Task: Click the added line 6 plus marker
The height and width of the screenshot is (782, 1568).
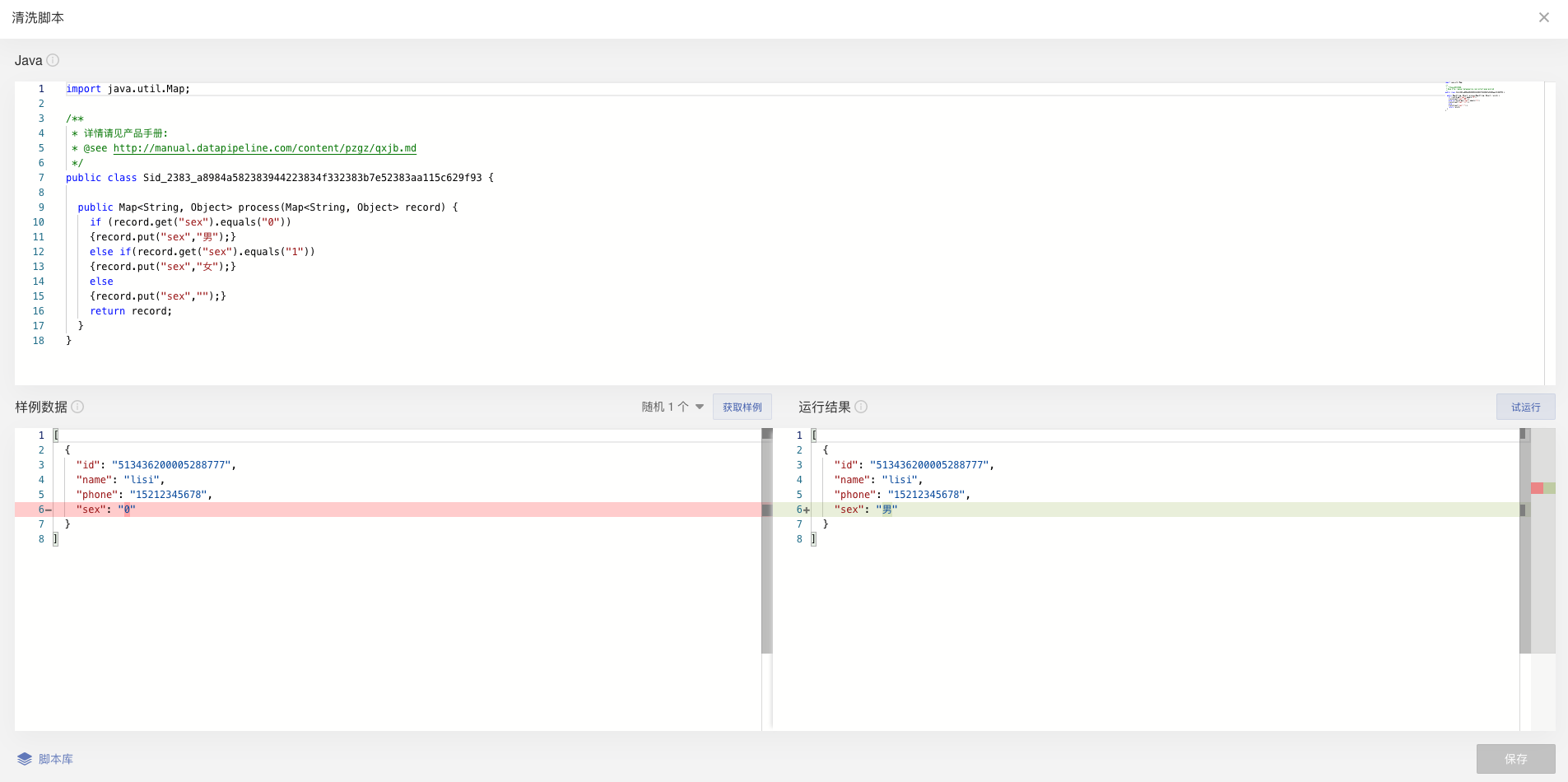Action: pyautogui.click(x=807, y=510)
